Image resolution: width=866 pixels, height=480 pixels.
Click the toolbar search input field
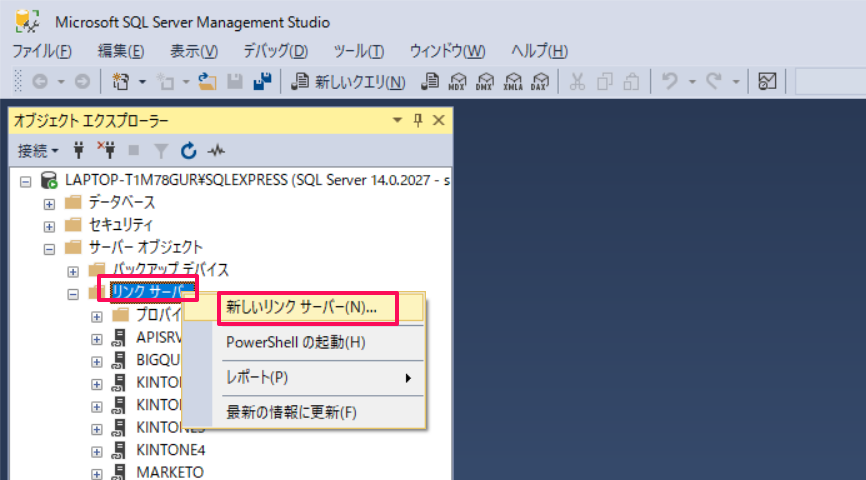click(x=830, y=82)
